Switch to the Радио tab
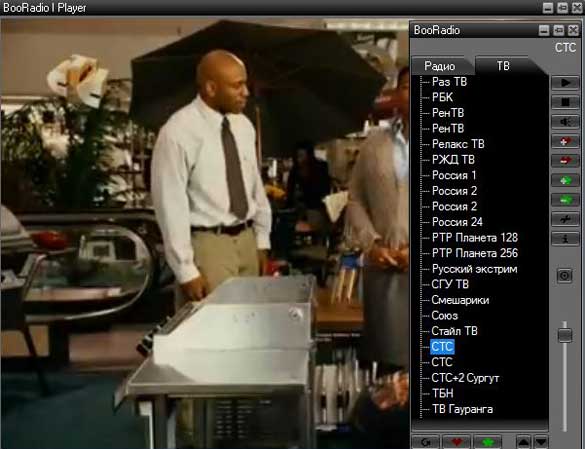The height and width of the screenshot is (449, 585). pos(439,66)
